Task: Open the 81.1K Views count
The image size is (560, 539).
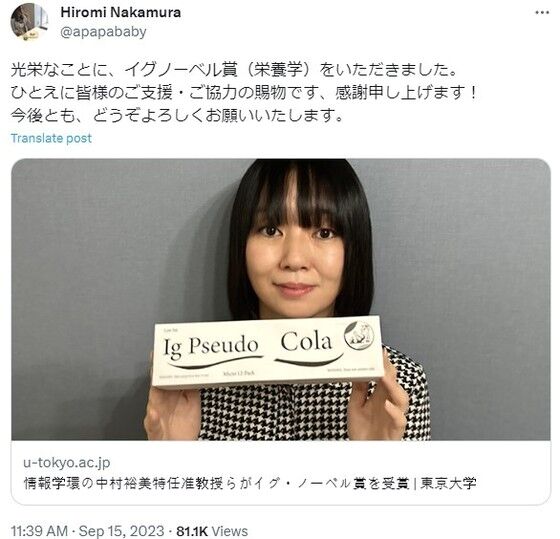Action: 212,531
